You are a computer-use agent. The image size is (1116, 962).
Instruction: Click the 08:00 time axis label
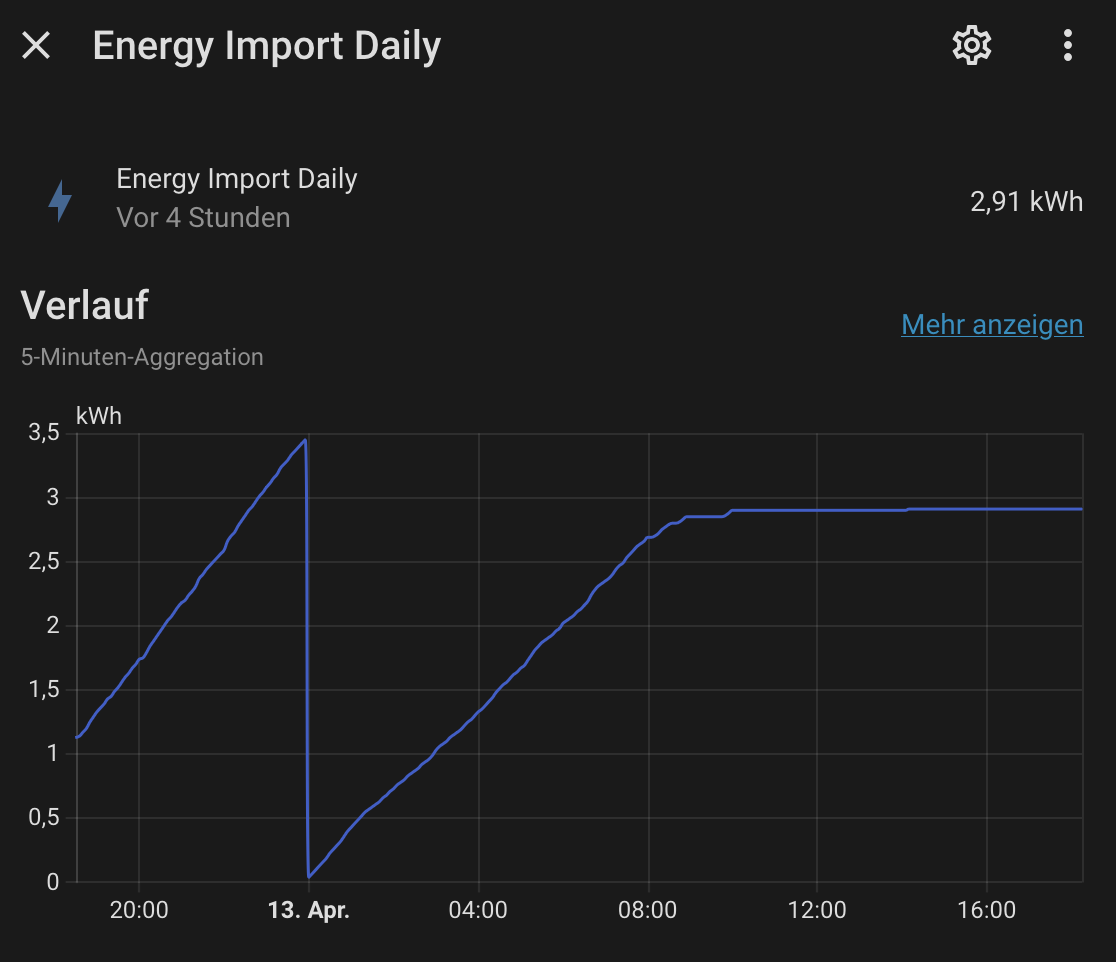[x=648, y=911]
